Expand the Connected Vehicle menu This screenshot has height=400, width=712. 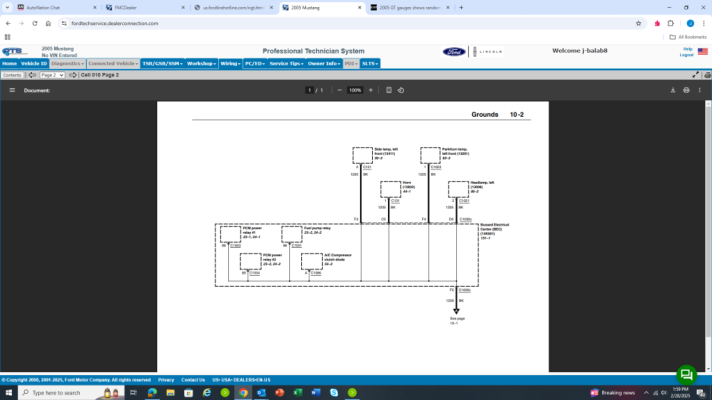(113, 64)
